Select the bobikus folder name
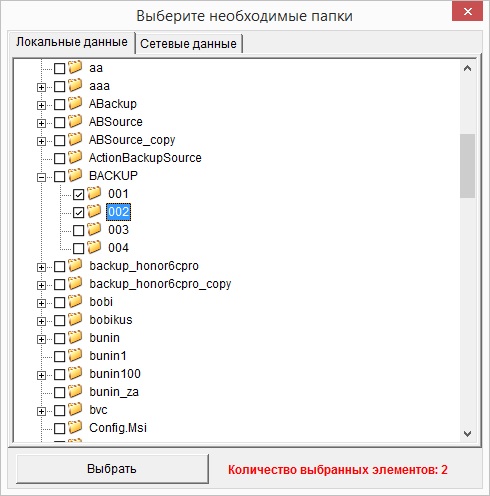490x496 pixels. (111, 320)
